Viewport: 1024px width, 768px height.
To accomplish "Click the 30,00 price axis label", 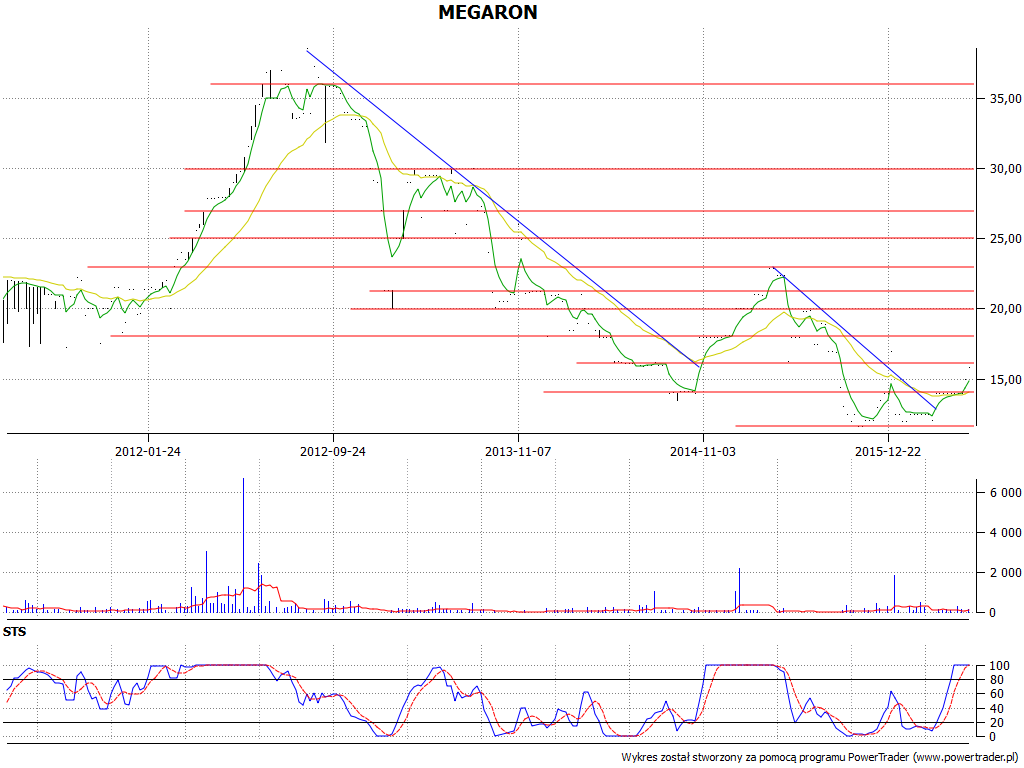I will pyautogui.click(x=1006, y=168).
